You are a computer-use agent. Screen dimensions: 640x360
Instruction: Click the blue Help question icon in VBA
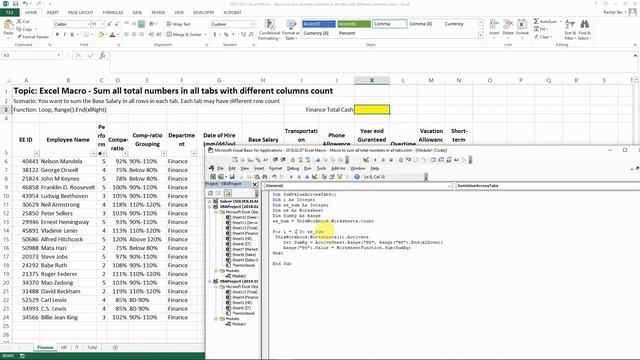[x=357, y=177]
